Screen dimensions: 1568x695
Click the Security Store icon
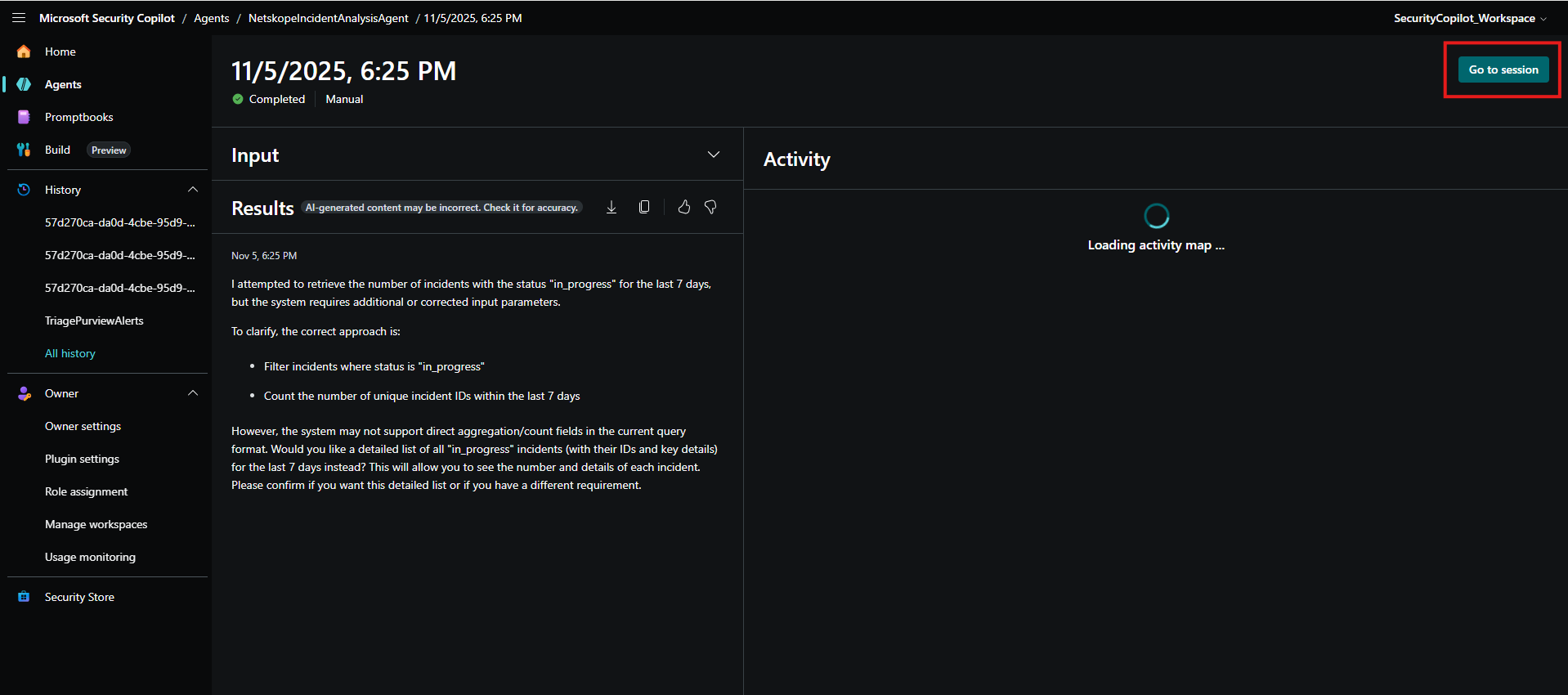click(24, 597)
